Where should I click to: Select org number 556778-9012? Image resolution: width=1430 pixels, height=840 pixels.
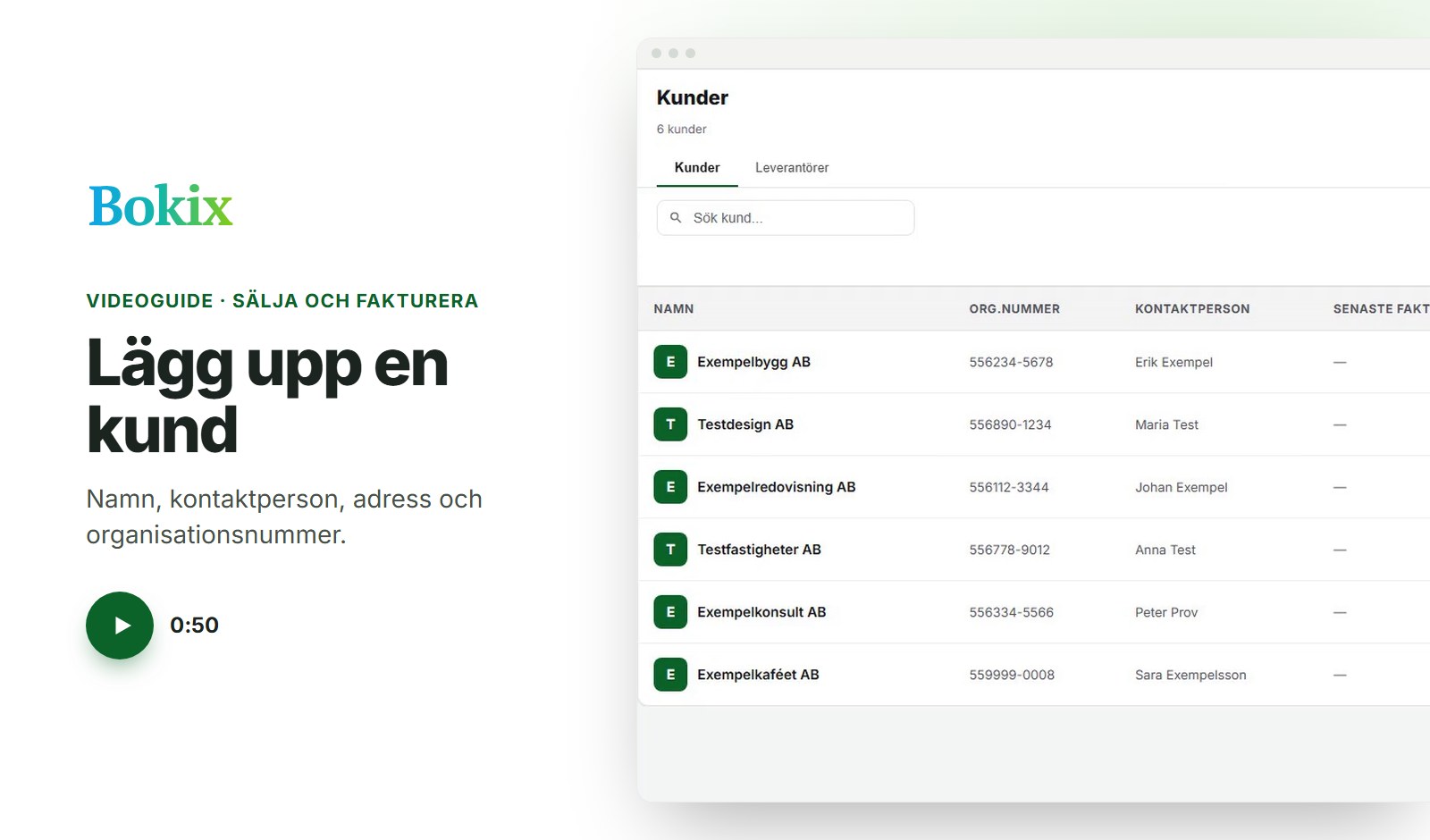point(1010,550)
